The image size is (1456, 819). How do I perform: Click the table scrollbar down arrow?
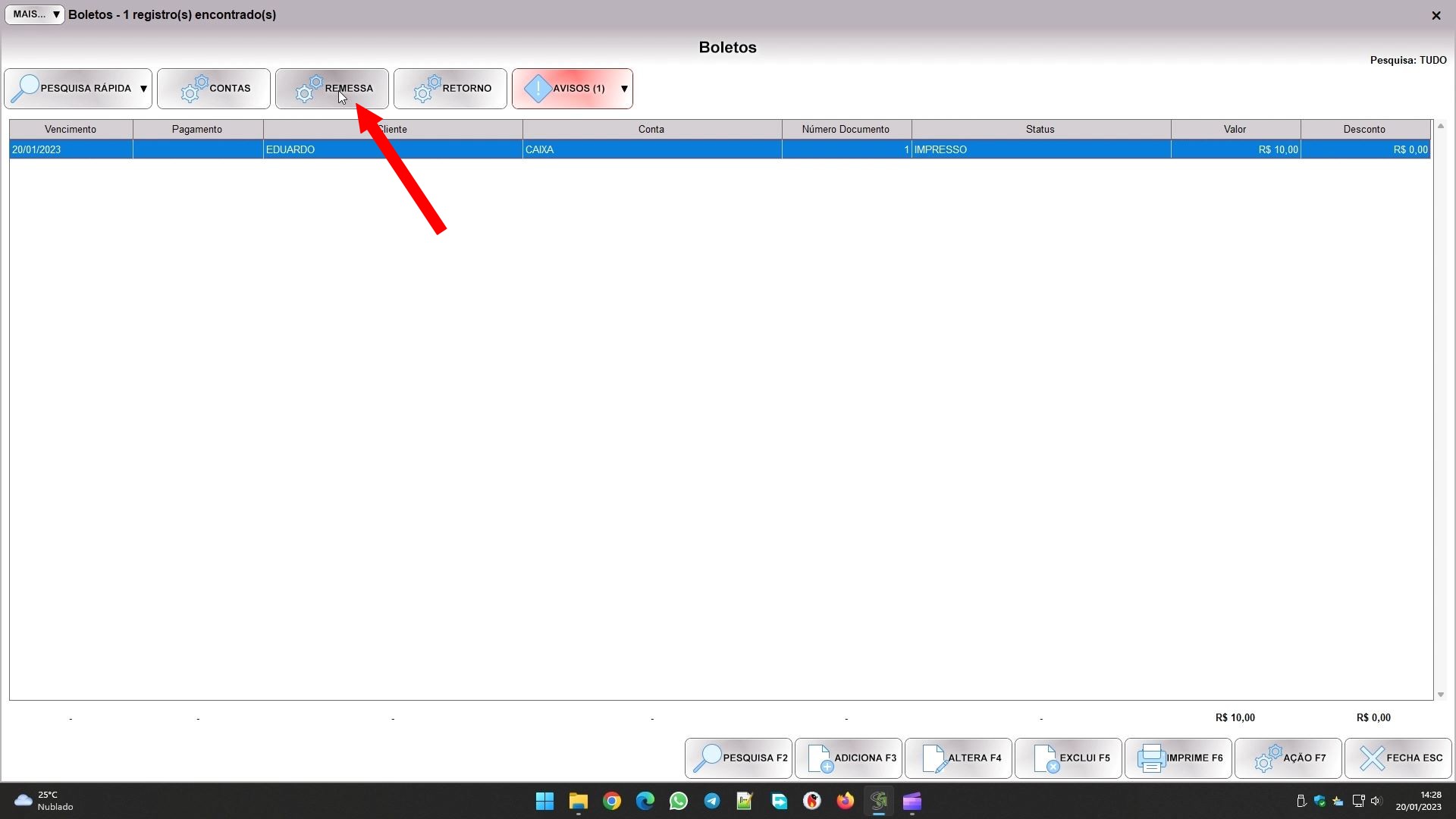tap(1441, 695)
